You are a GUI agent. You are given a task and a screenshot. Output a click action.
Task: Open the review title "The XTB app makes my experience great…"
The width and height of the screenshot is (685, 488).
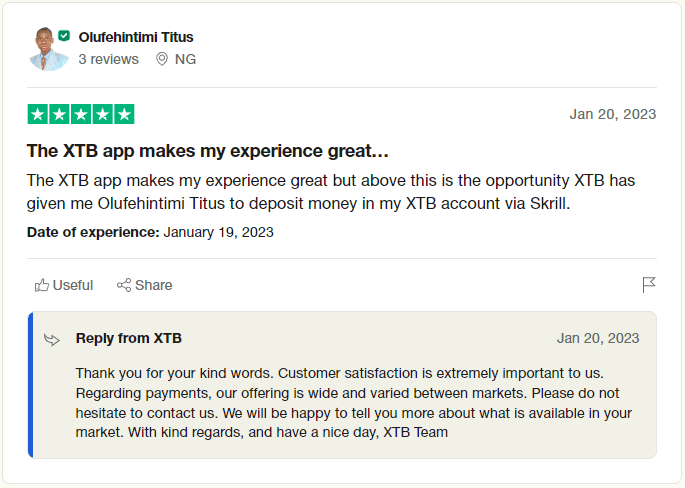coord(207,151)
